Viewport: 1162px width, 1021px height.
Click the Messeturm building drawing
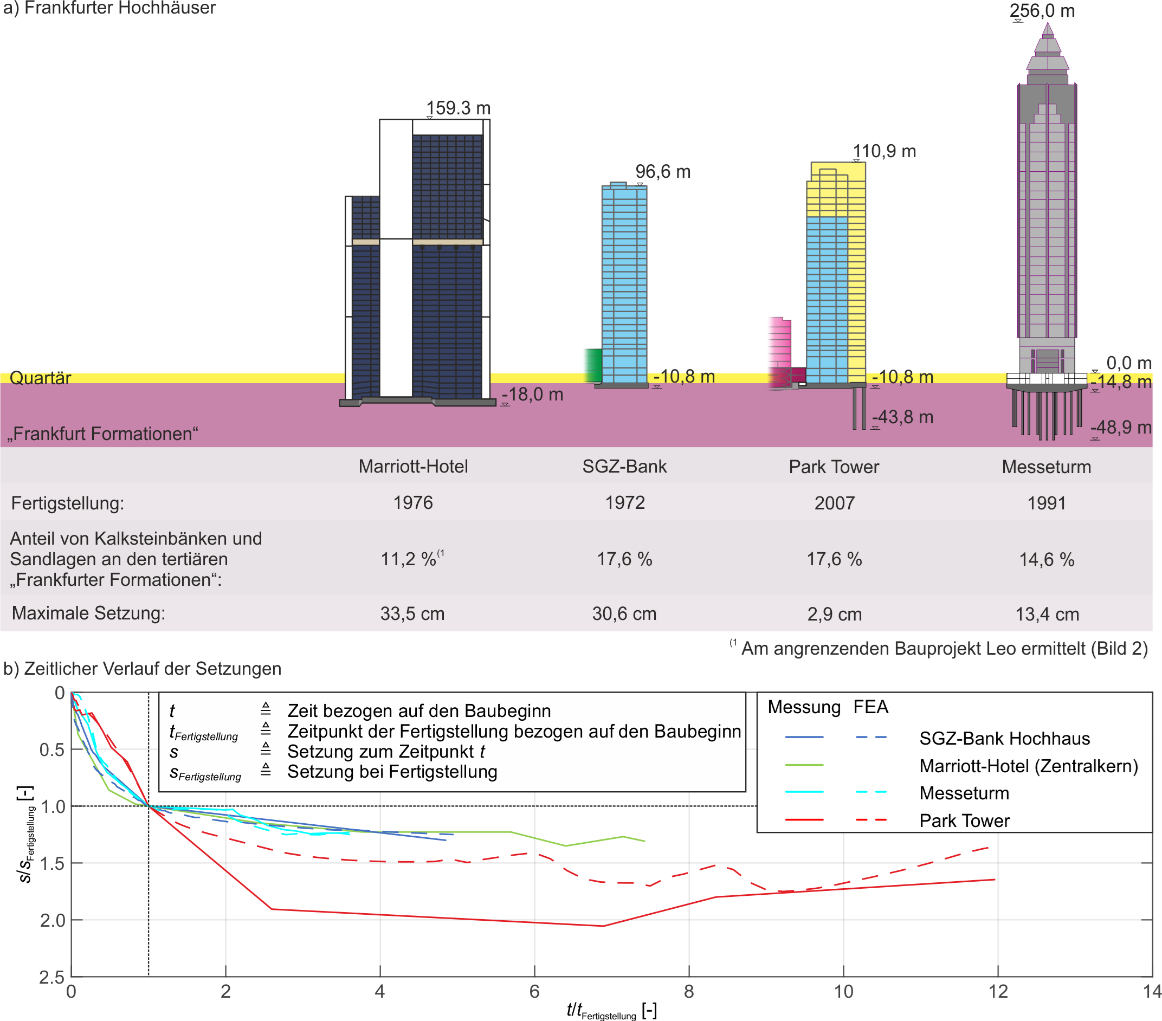pos(1047,231)
